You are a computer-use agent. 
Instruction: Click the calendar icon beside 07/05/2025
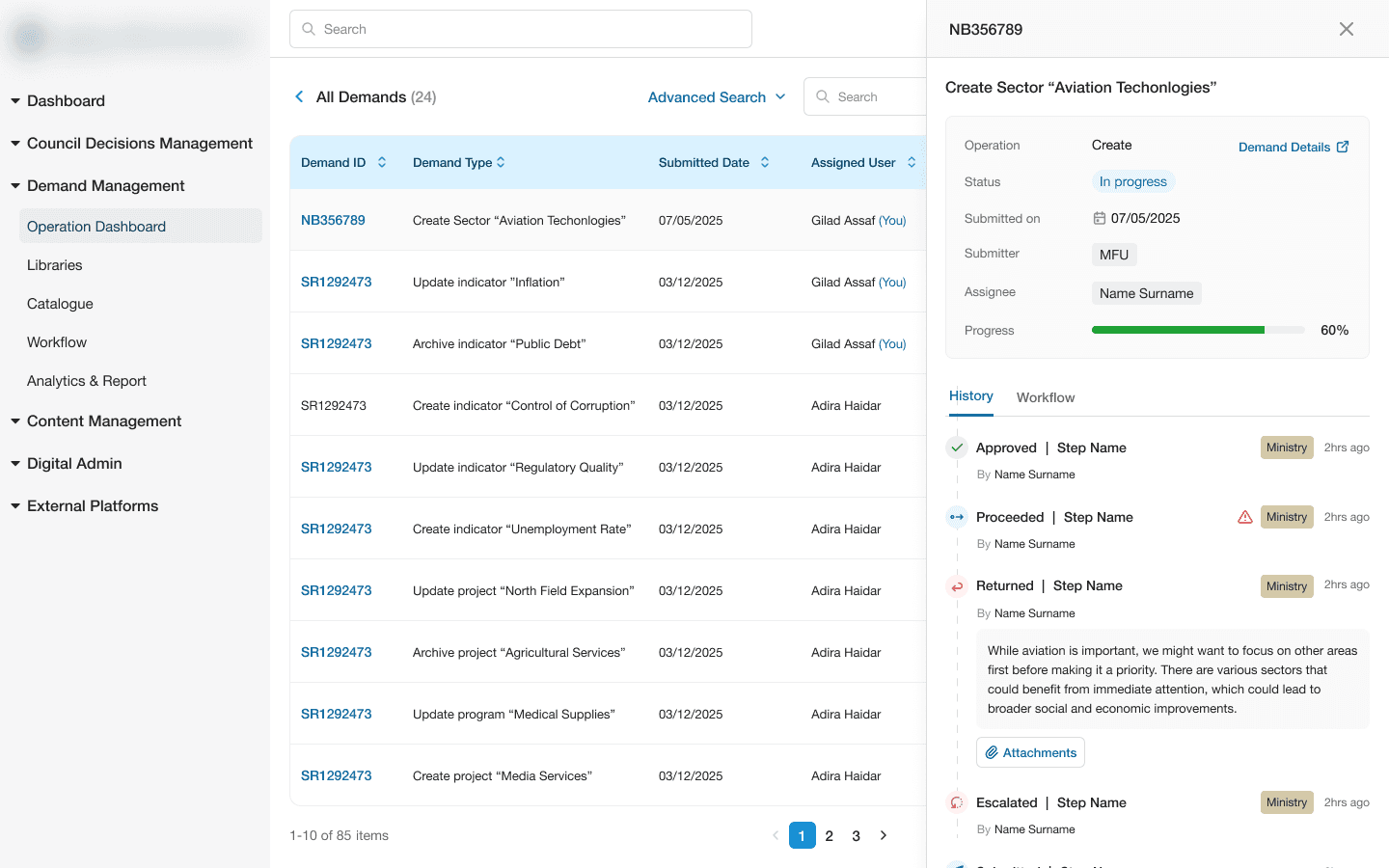tap(1099, 218)
